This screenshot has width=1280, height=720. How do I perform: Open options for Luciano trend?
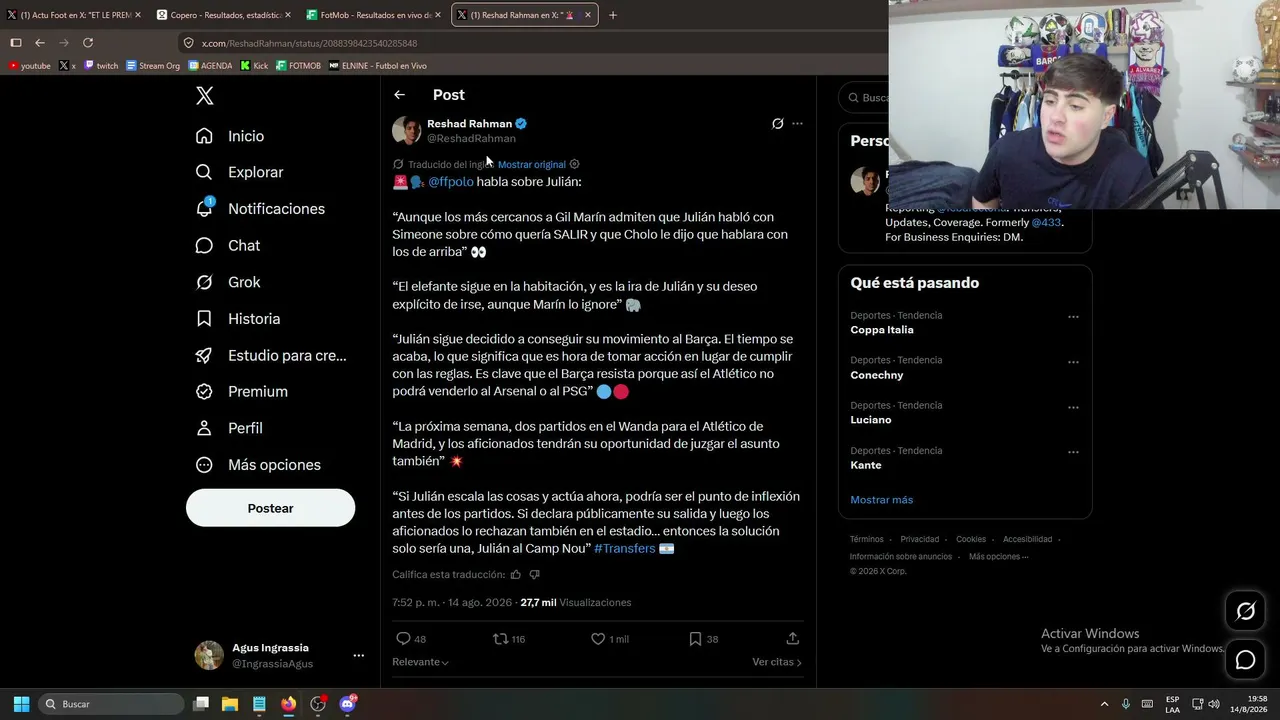point(1073,407)
